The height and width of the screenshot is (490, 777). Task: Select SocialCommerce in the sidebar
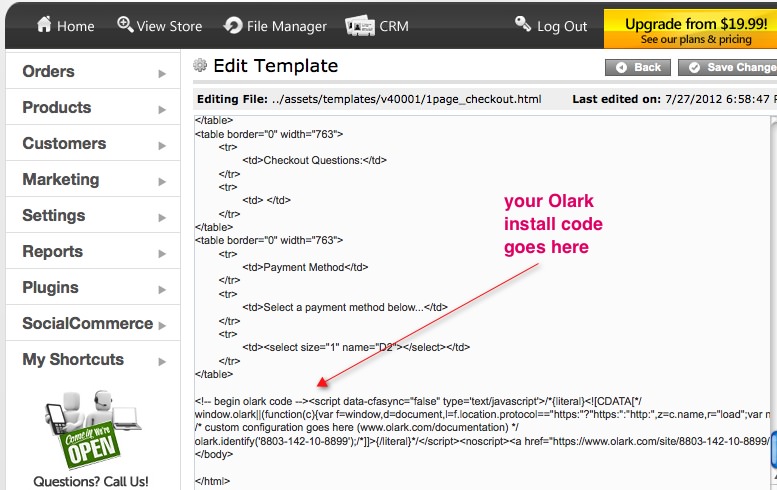pyautogui.click(x=88, y=324)
